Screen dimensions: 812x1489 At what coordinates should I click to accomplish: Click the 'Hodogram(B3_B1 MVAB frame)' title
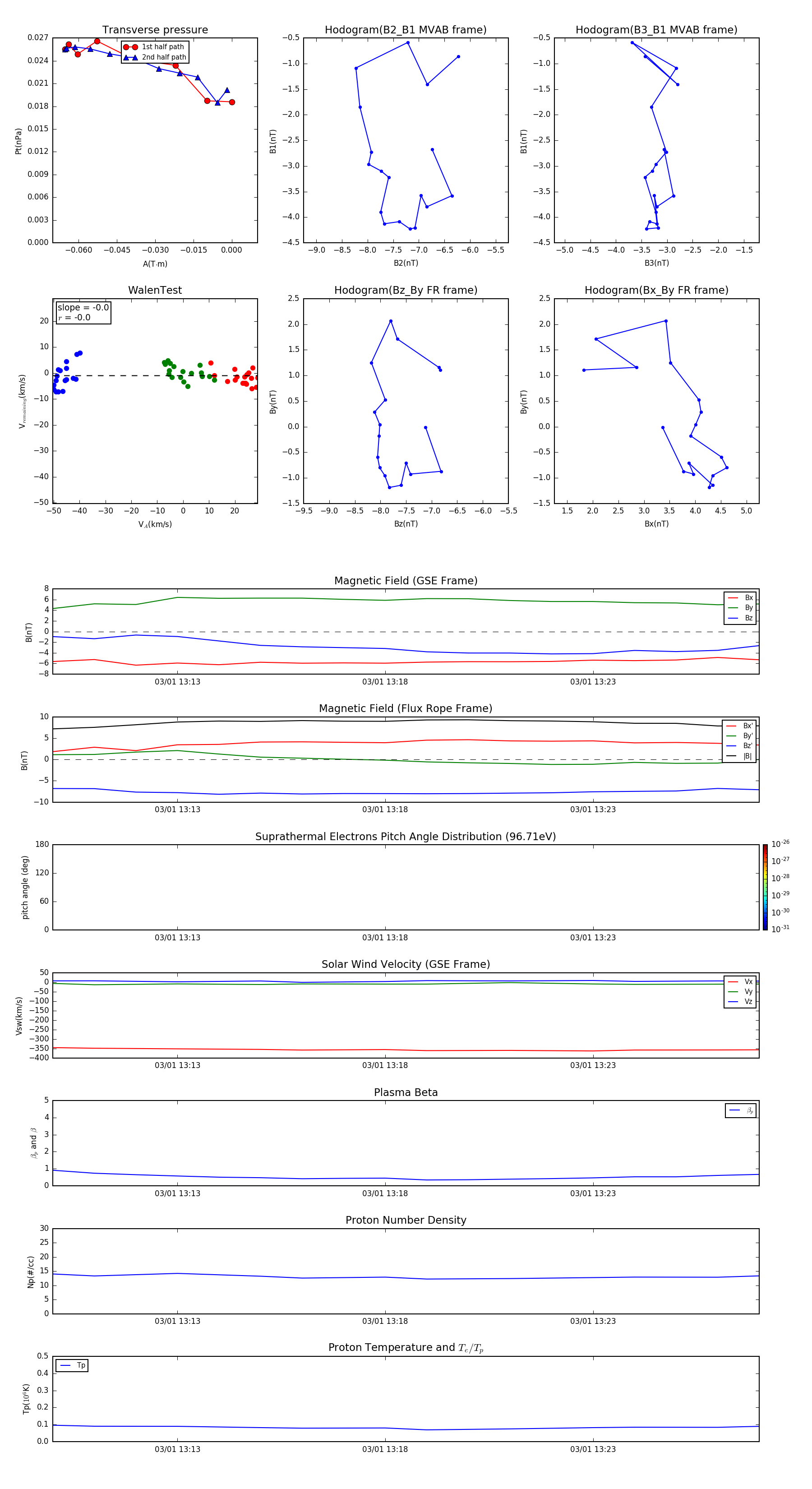[x=656, y=30]
